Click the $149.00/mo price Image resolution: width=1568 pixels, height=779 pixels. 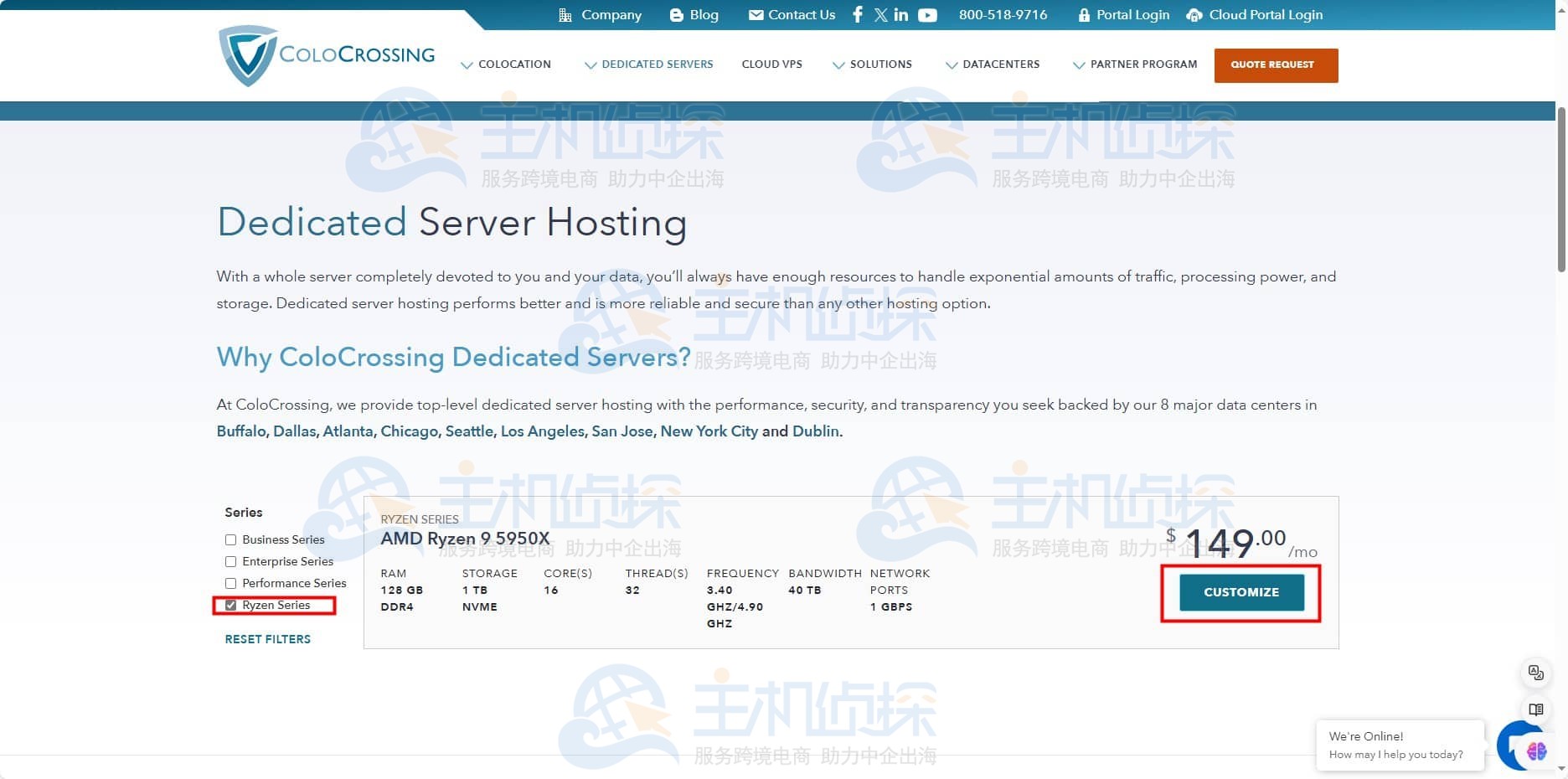click(x=1242, y=544)
